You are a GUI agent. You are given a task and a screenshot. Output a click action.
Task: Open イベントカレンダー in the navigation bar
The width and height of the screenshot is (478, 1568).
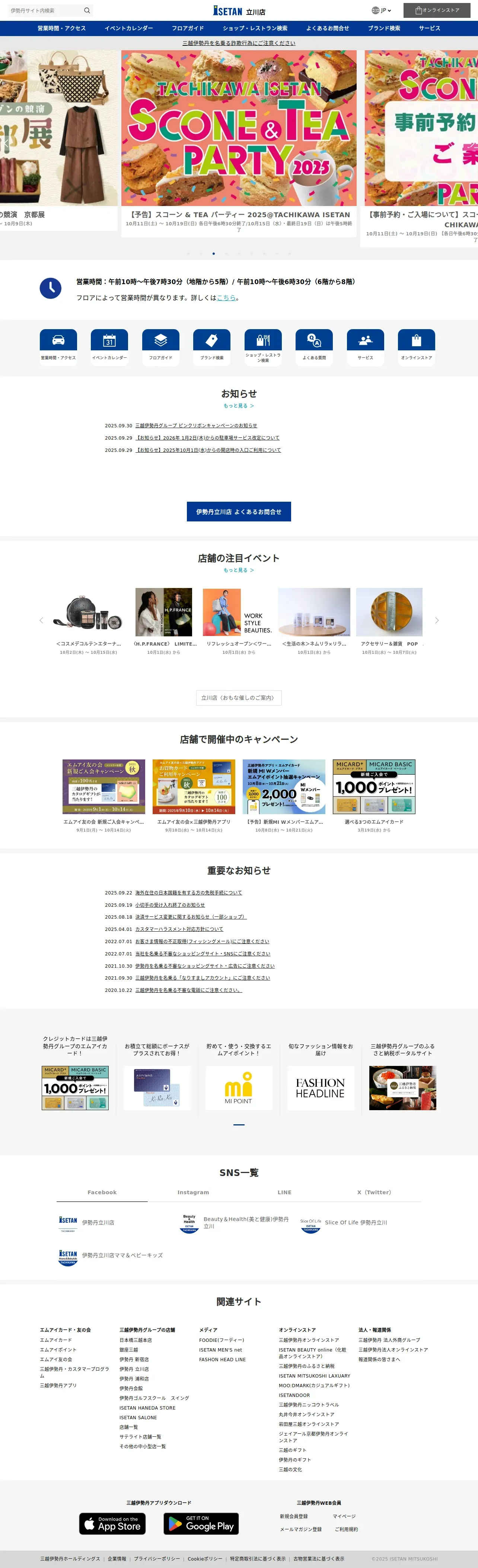click(128, 28)
